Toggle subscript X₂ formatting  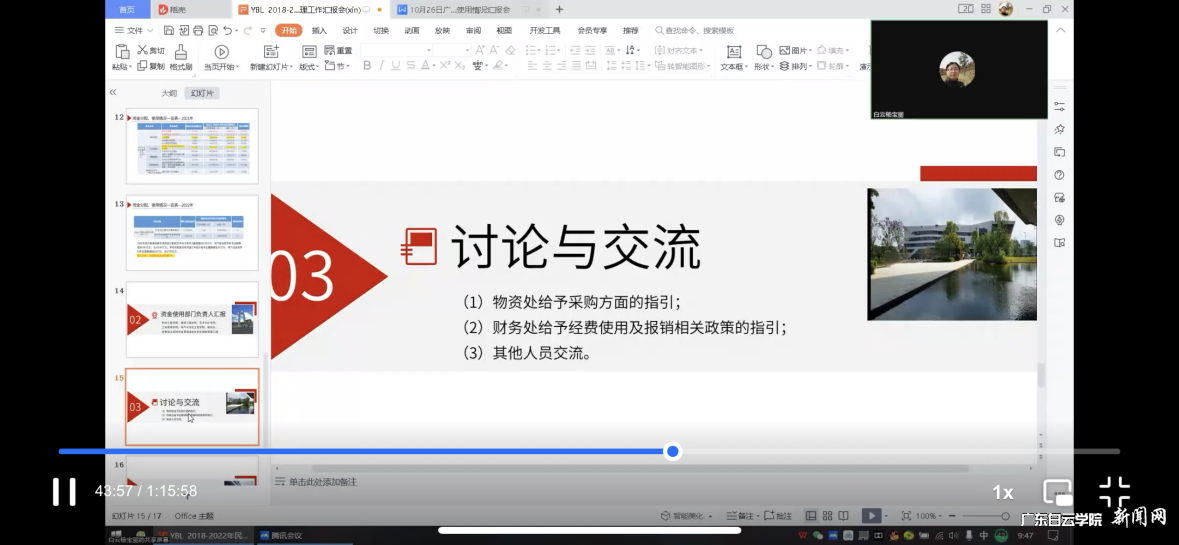[459, 66]
